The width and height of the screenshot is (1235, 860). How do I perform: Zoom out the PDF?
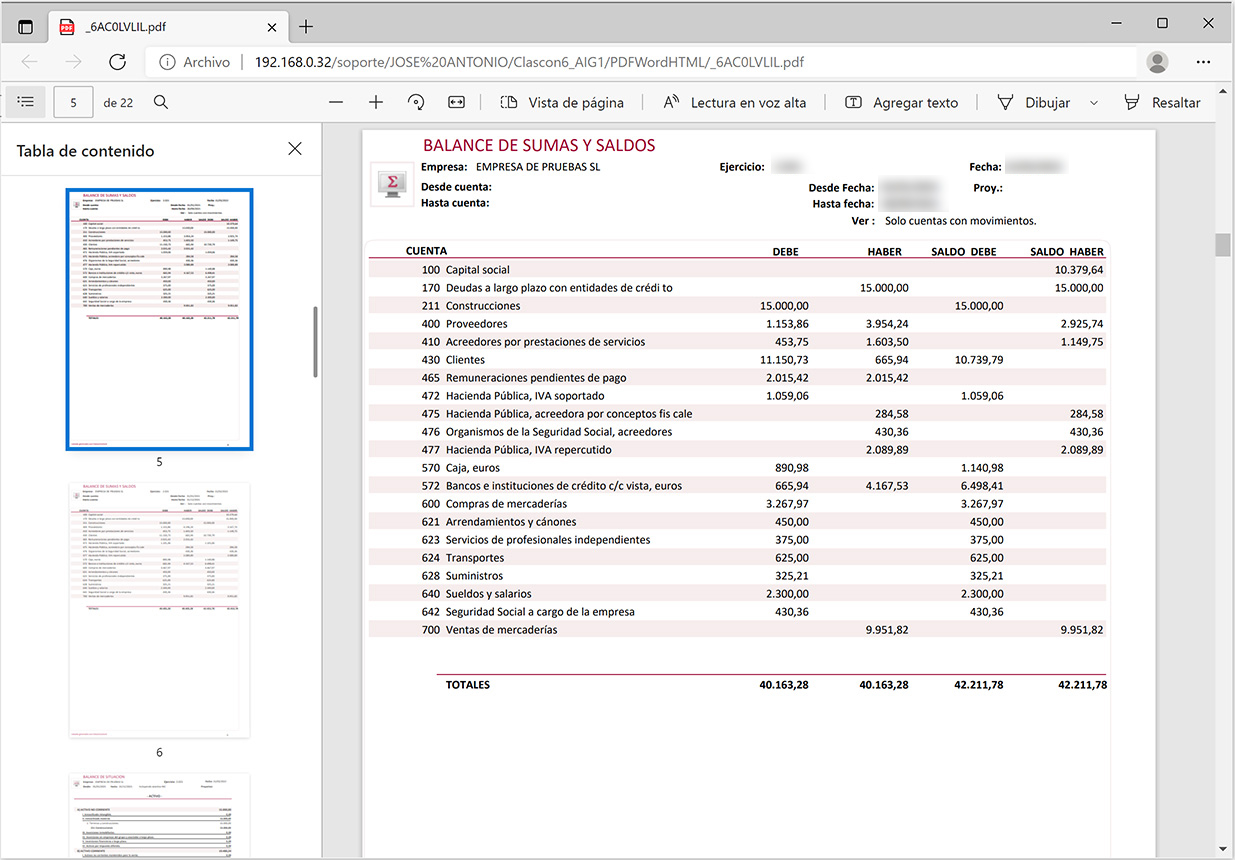coord(336,102)
